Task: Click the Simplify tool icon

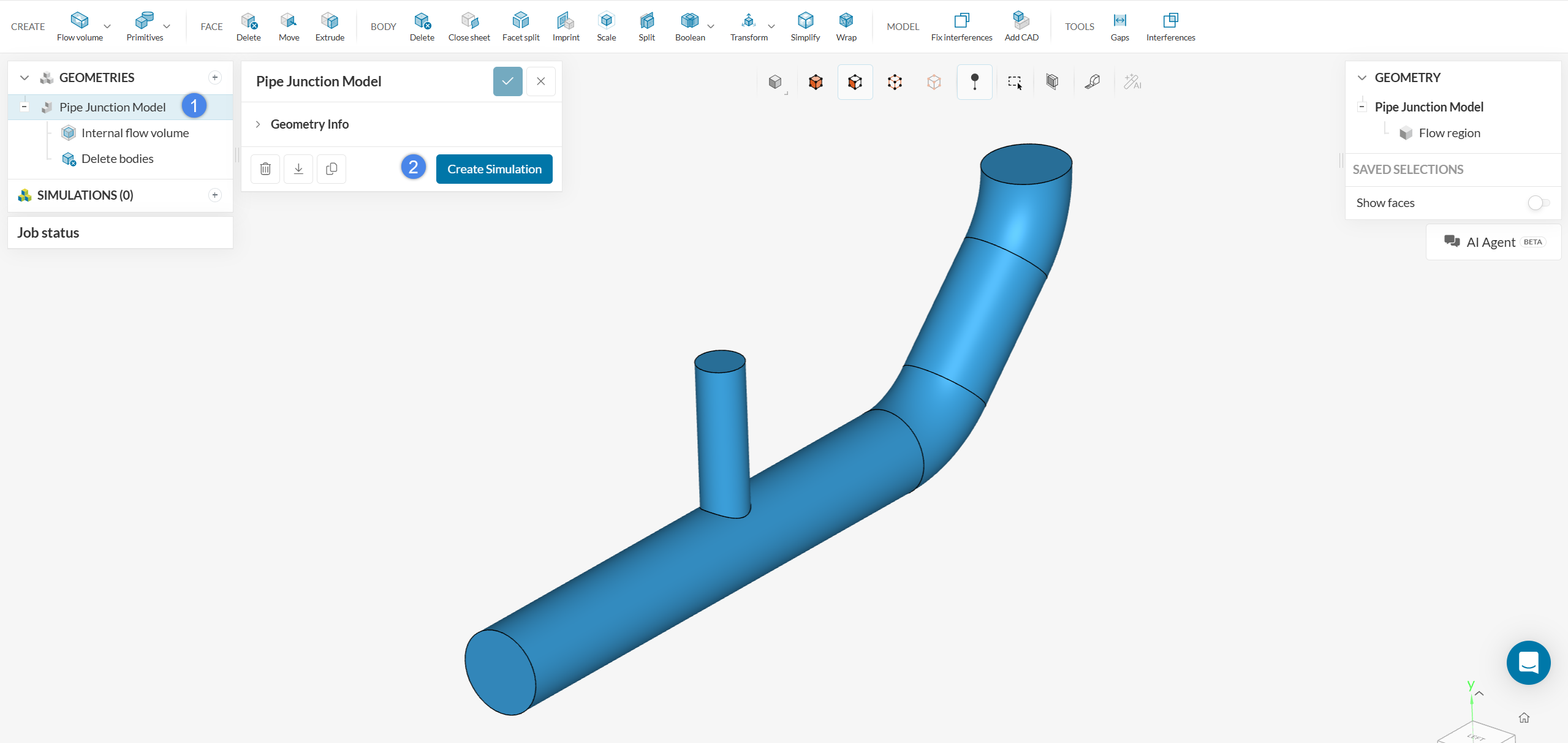Action: pyautogui.click(x=805, y=20)
